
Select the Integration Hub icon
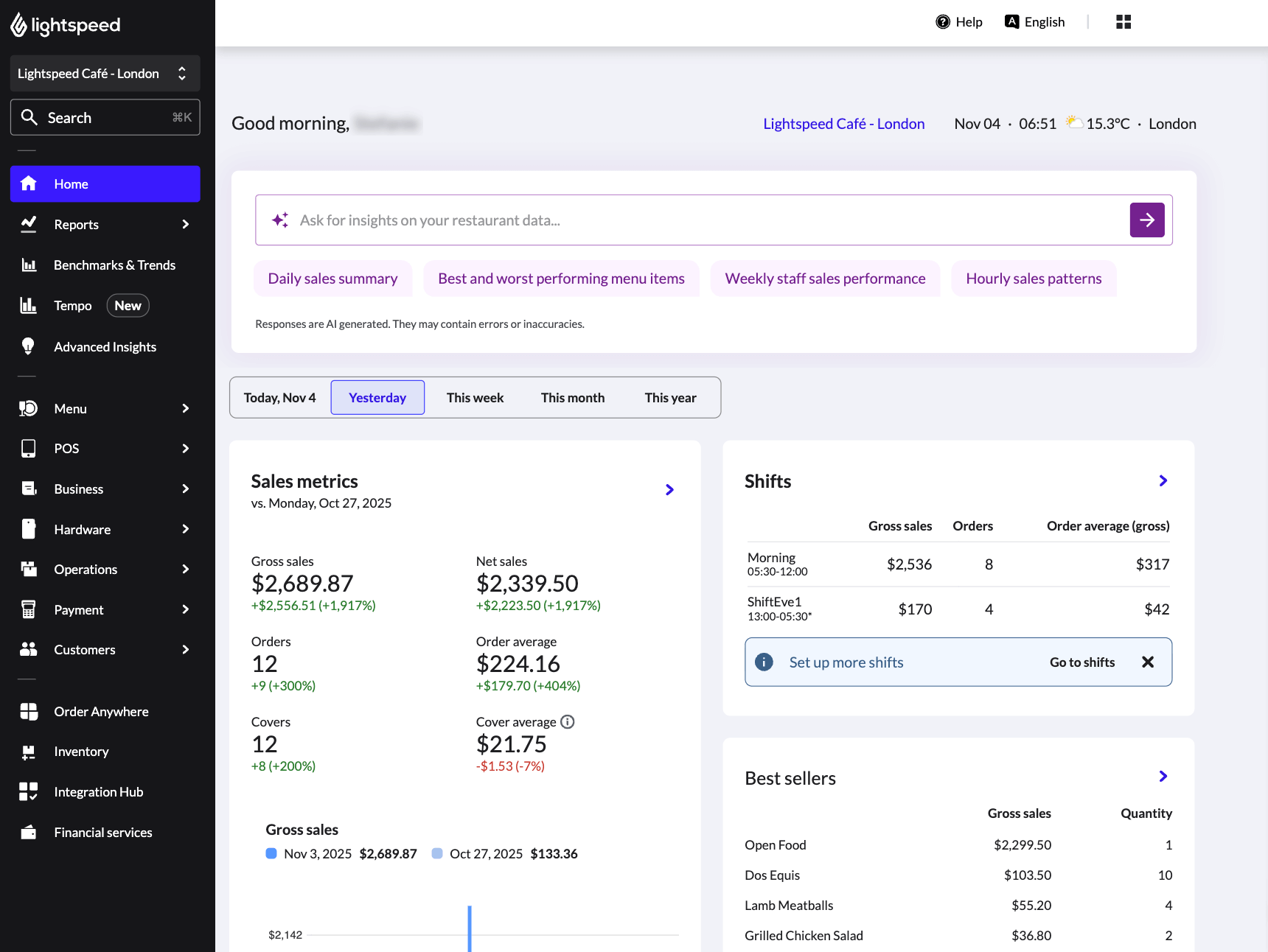(x=29, y=791)
